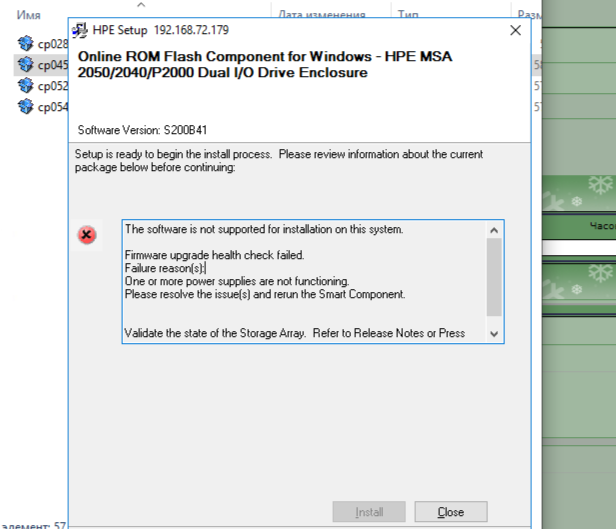
Task: Click 'Please resolve the issue(s)' line
Action: pos(265,294)
